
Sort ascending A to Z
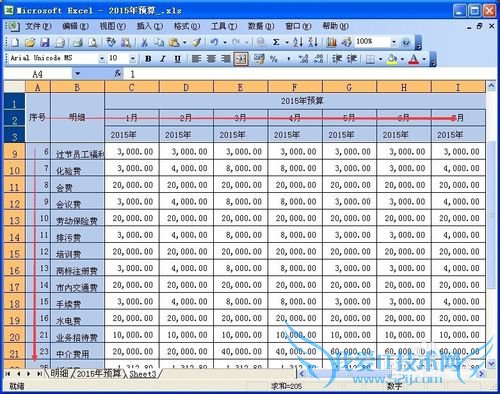298,42
